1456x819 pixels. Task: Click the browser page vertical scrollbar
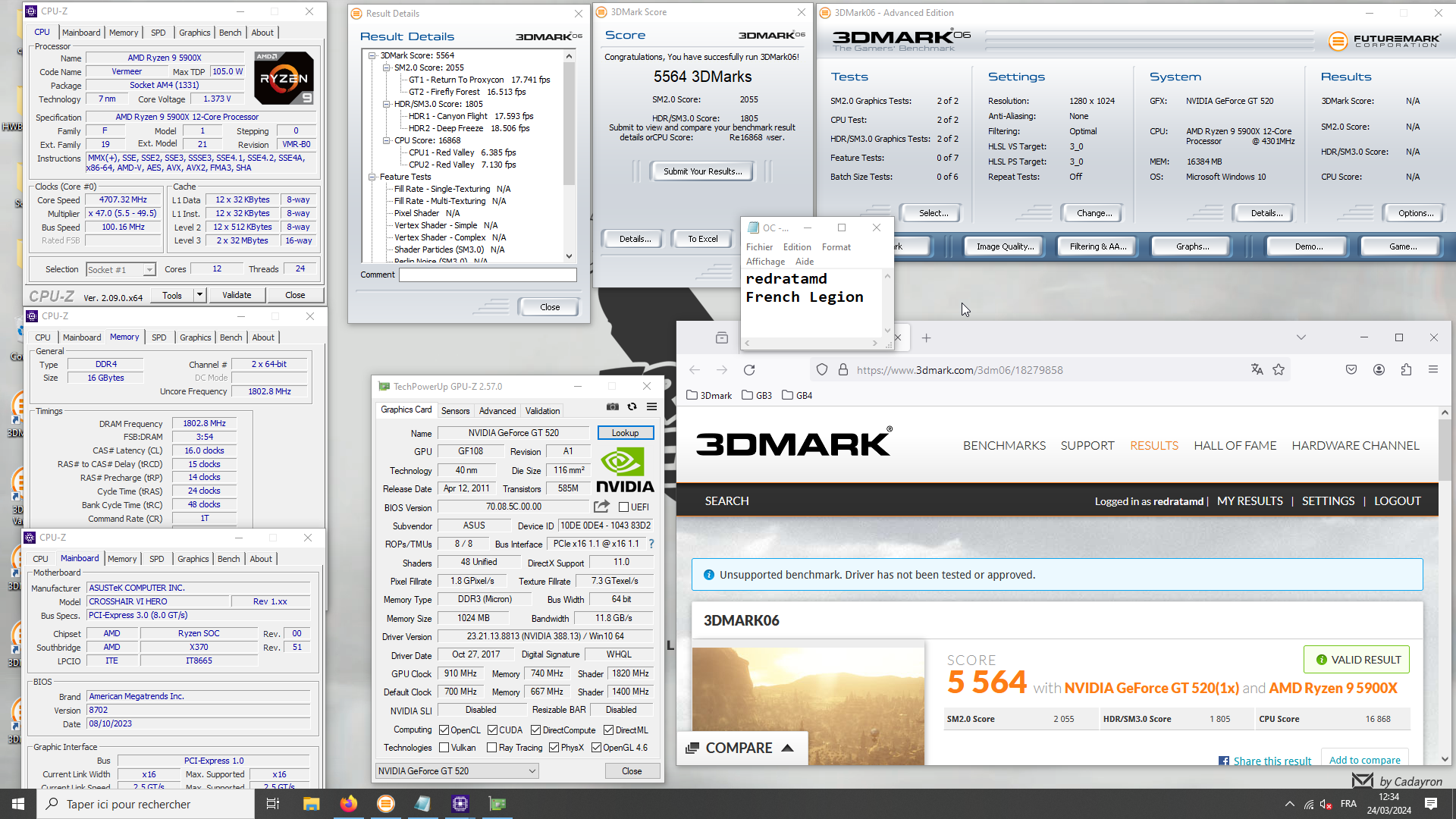tap(1445, 585)
